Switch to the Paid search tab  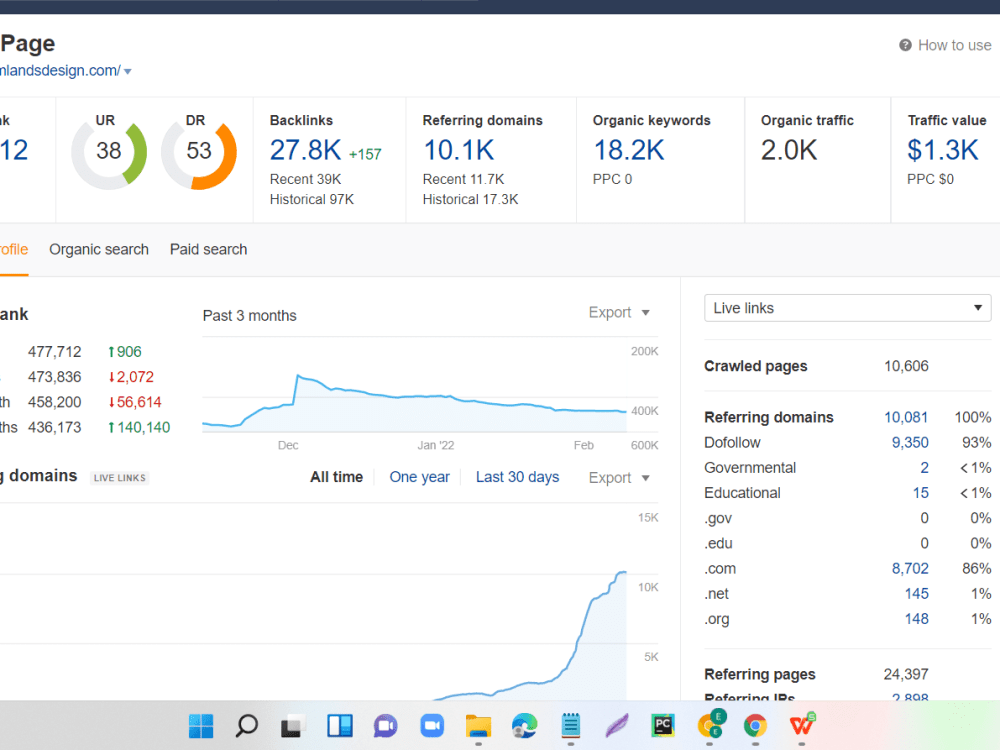[209, 249]
